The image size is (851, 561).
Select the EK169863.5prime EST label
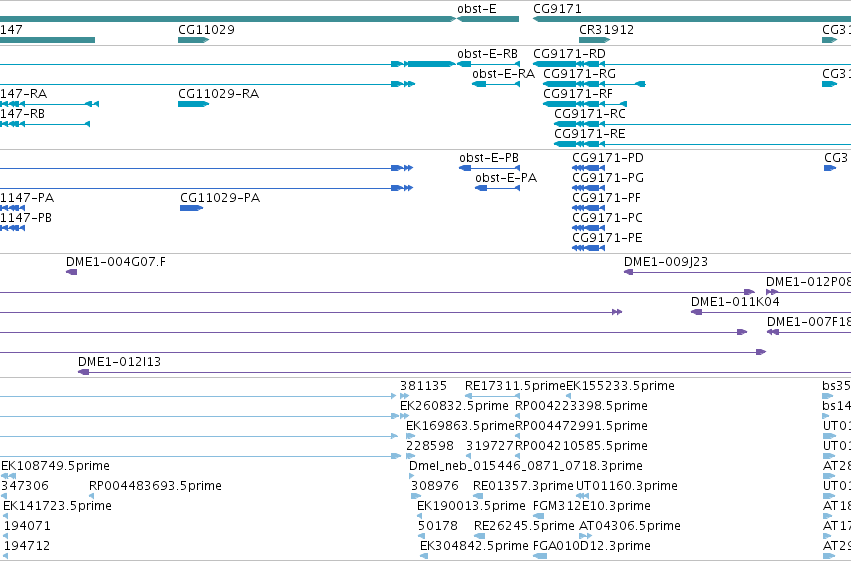point(460,426)
